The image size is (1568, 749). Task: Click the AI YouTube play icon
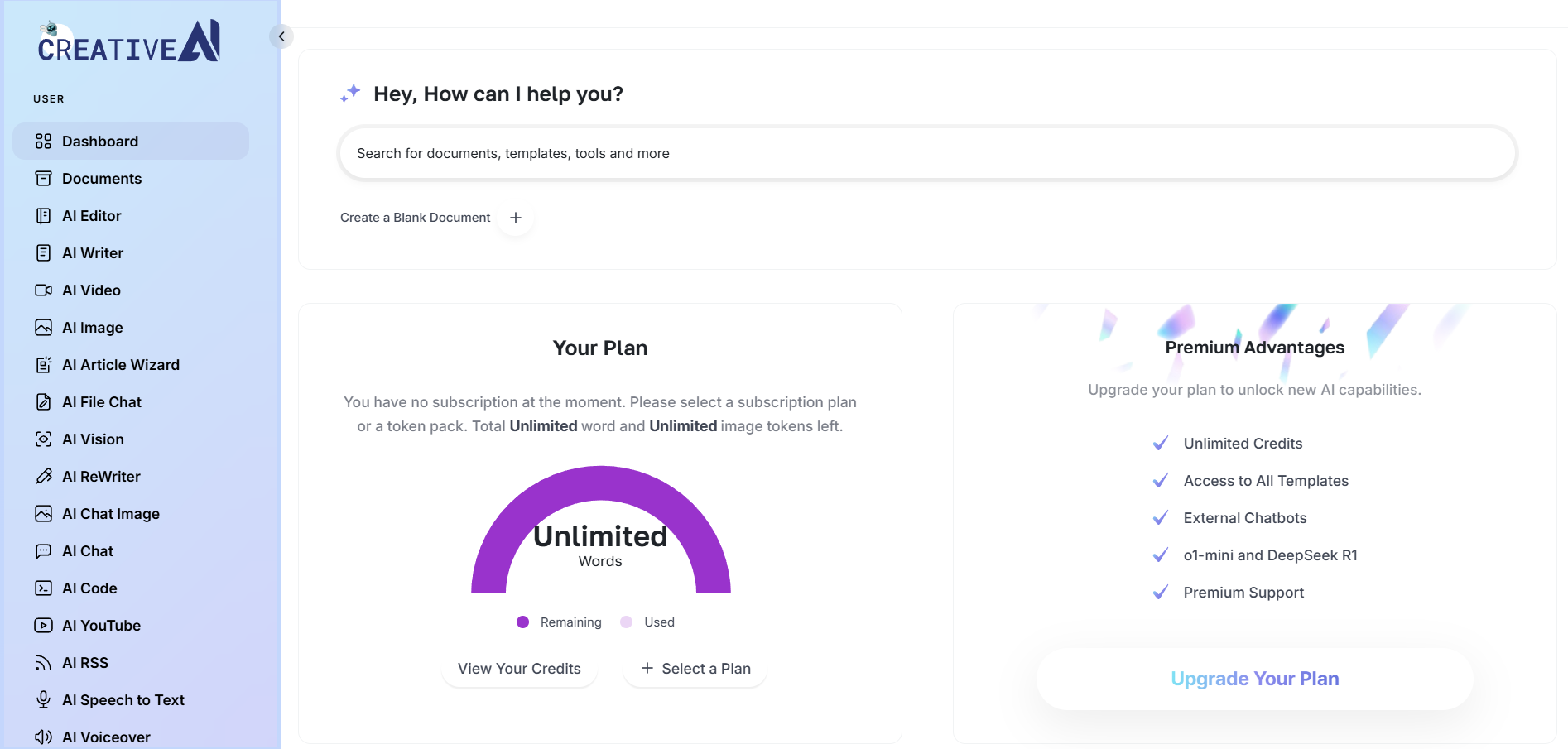[x=44, y=626]
